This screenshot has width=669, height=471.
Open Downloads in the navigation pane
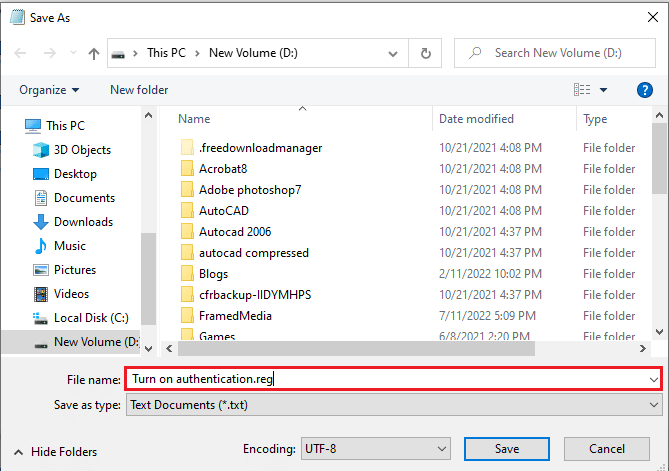(83, 222)
